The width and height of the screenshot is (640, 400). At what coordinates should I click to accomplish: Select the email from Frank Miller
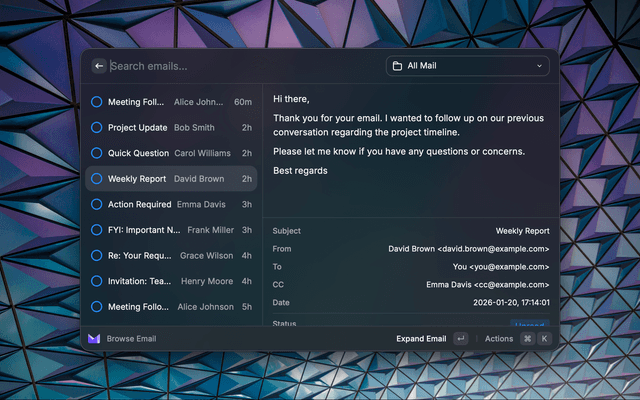point(170,230)
